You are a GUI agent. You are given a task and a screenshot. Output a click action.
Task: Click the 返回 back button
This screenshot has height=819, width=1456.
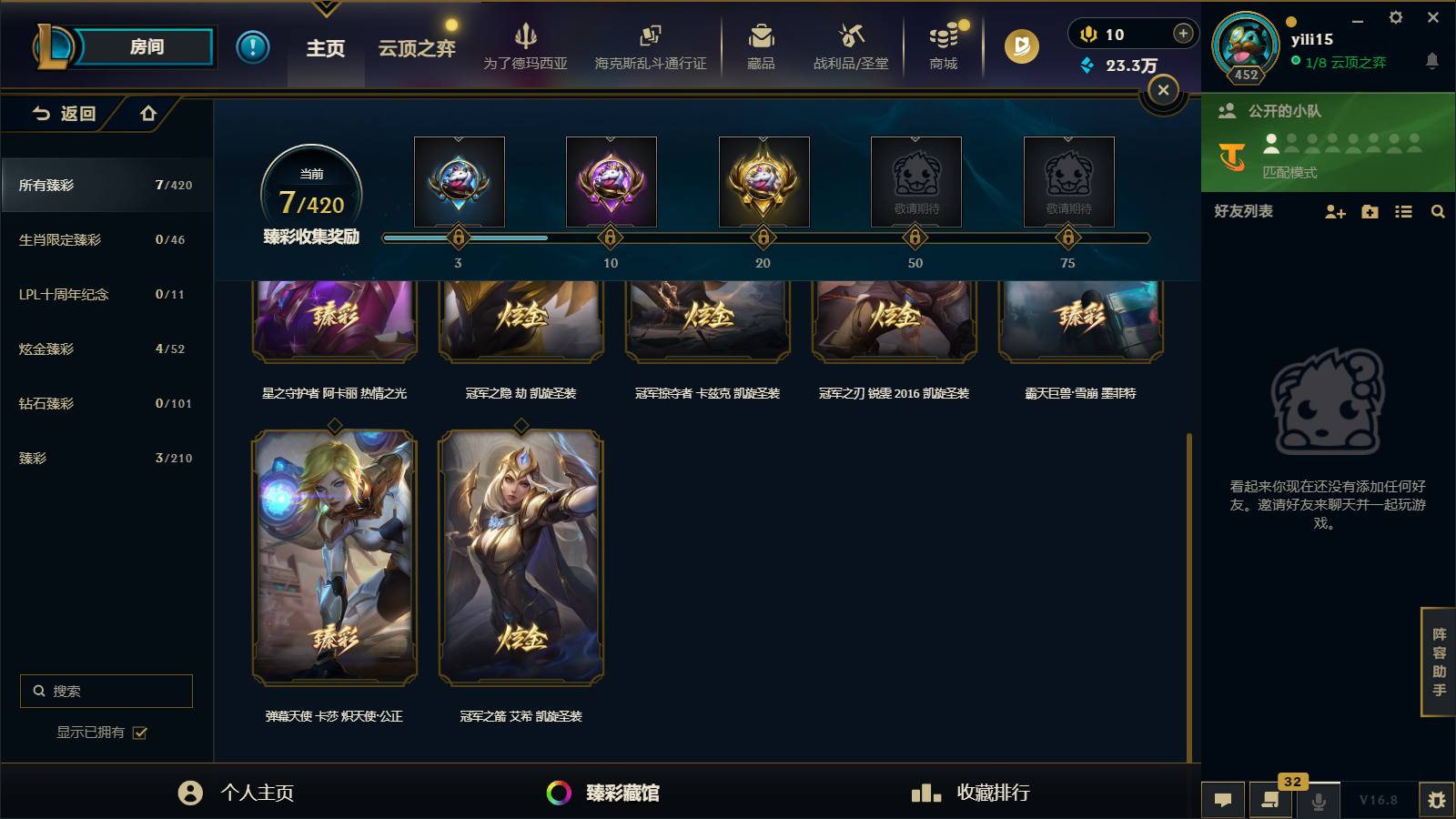(64, 113)
